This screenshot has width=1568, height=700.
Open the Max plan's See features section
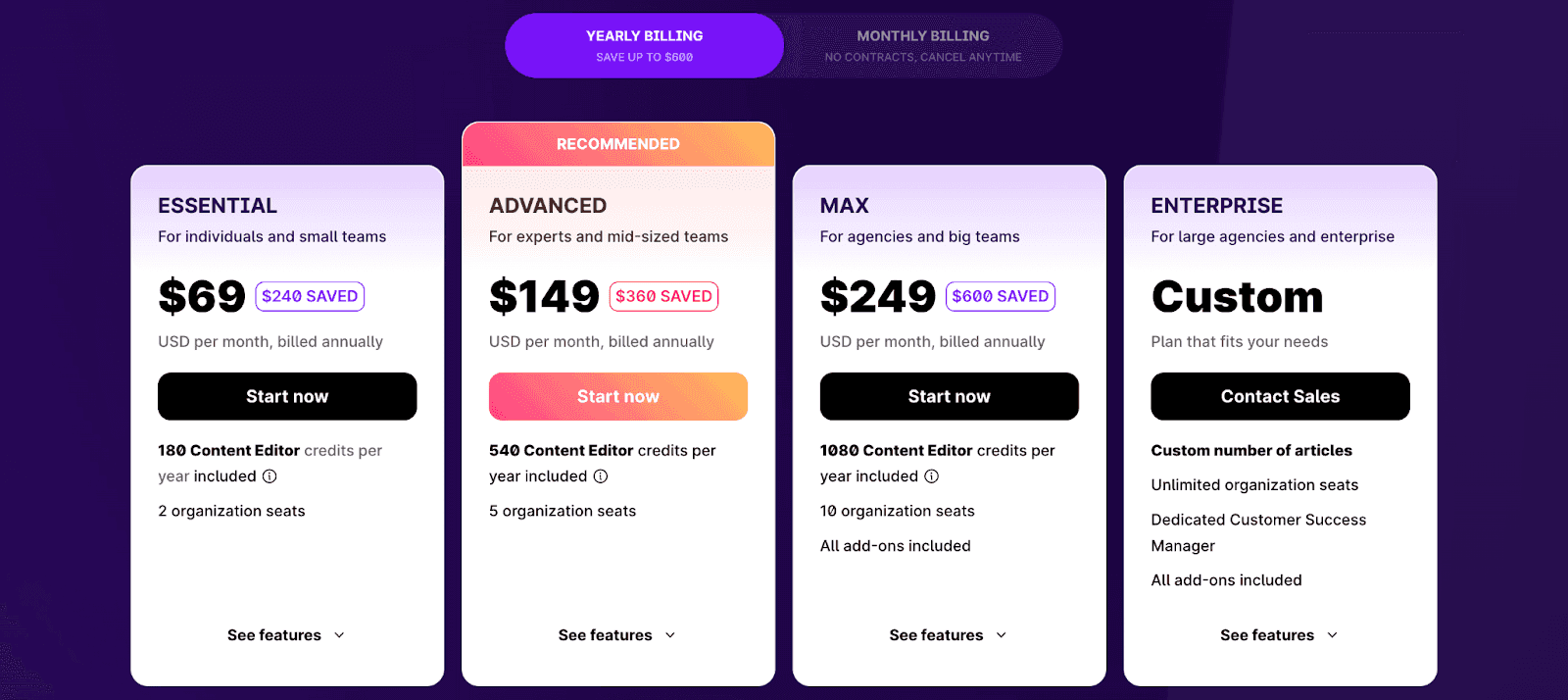[947, 634]
